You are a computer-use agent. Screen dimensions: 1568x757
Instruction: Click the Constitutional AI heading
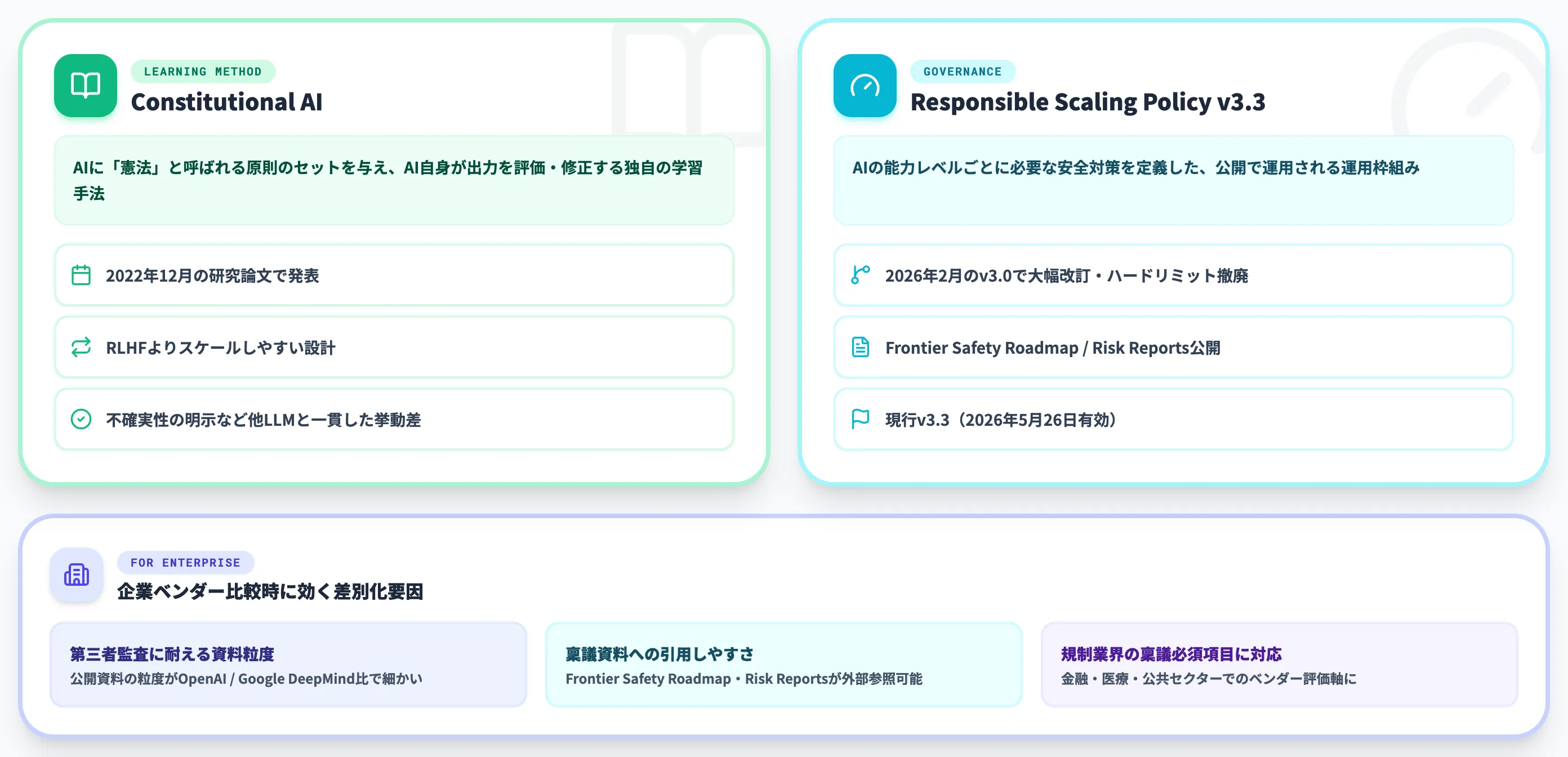click(x=226, y=101)
